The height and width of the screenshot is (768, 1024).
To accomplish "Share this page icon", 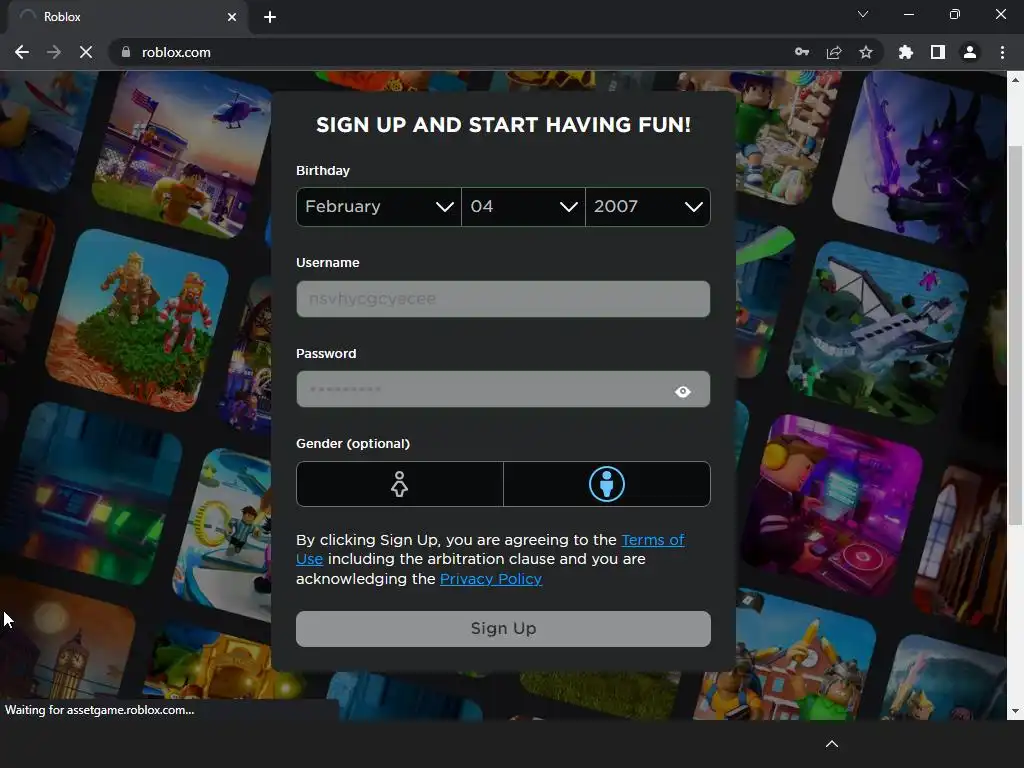I will [834, 52].
